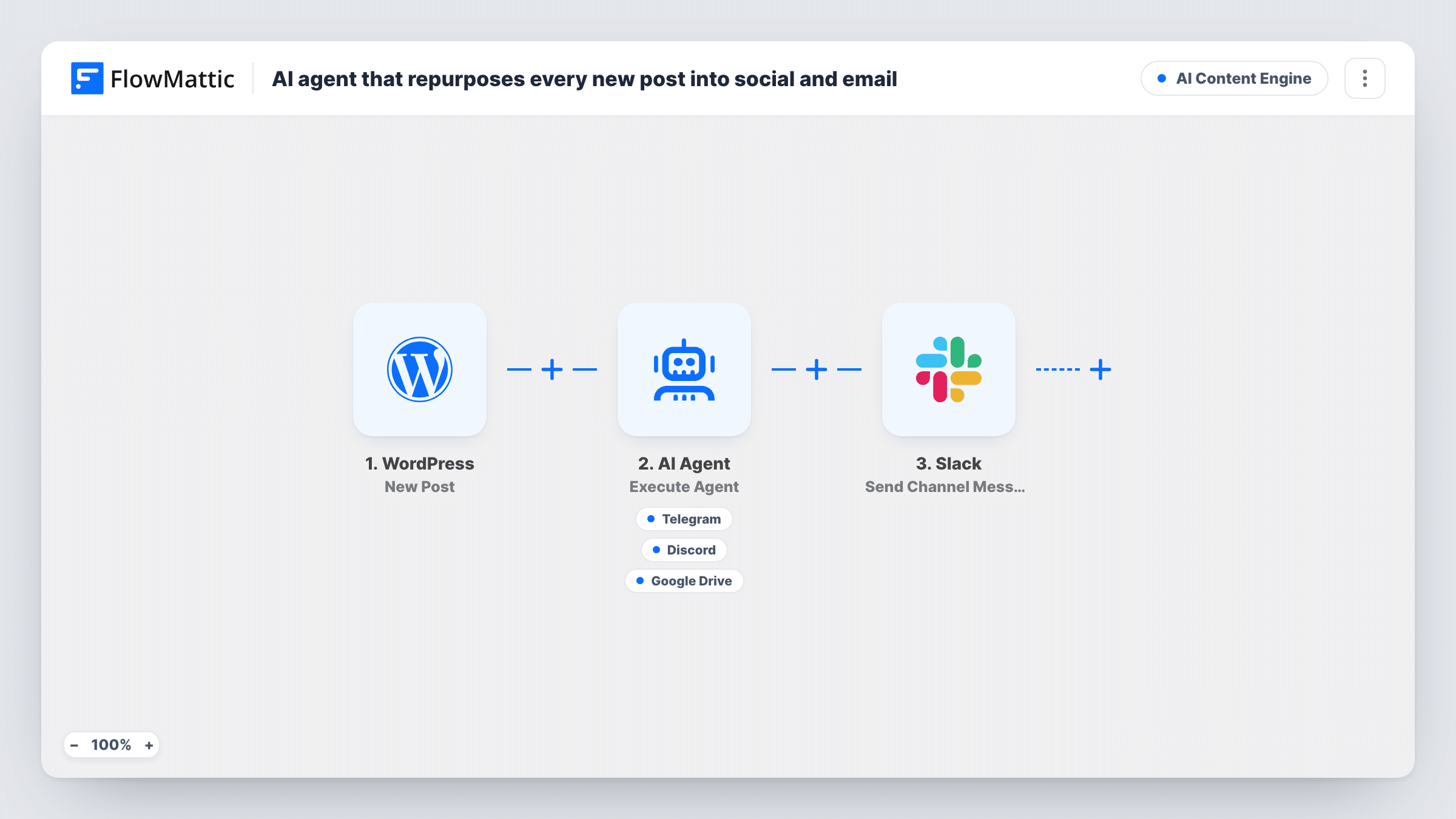
Task: Click the FlowMattic logo
Action: [x=152, y=78]
